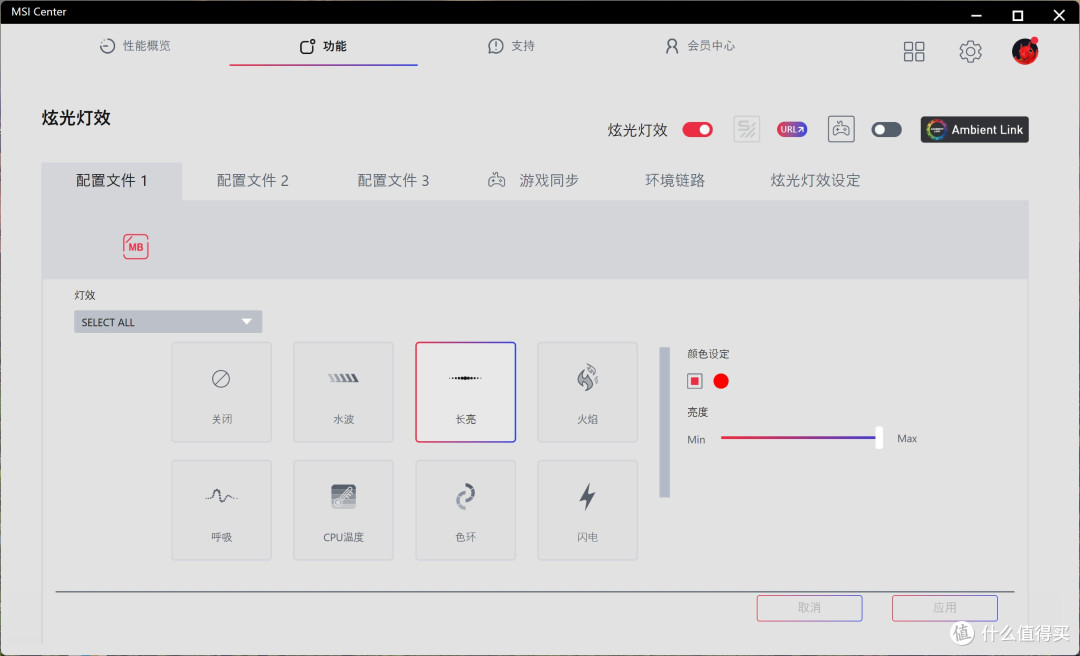1080x656 pixels.
Task: Switch to 性能概览 tab
Action: pos(135,46)
